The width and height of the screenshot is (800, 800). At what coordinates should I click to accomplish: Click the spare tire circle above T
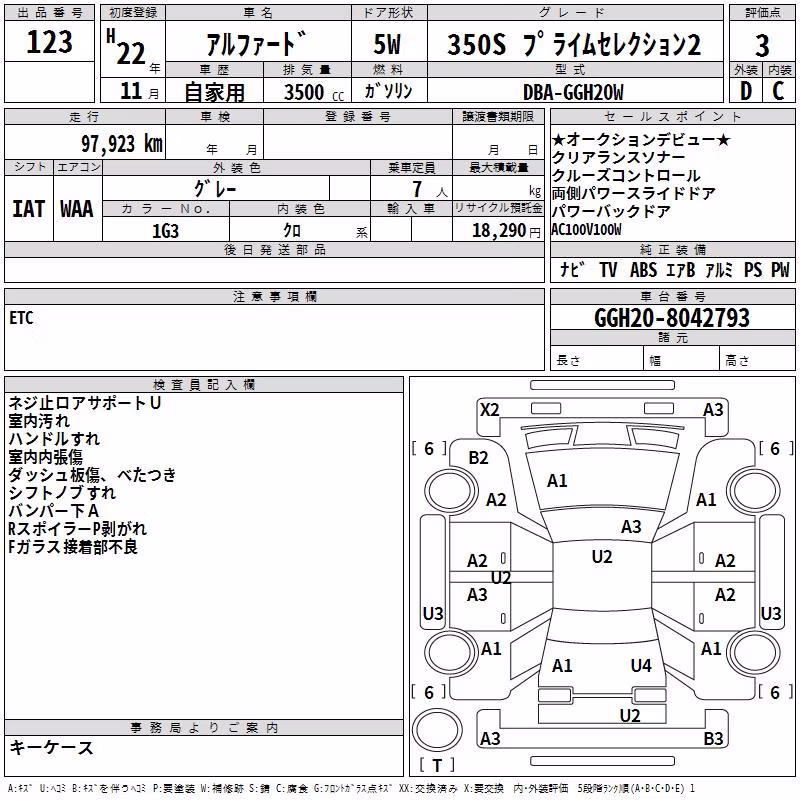(x=437, y=730)
